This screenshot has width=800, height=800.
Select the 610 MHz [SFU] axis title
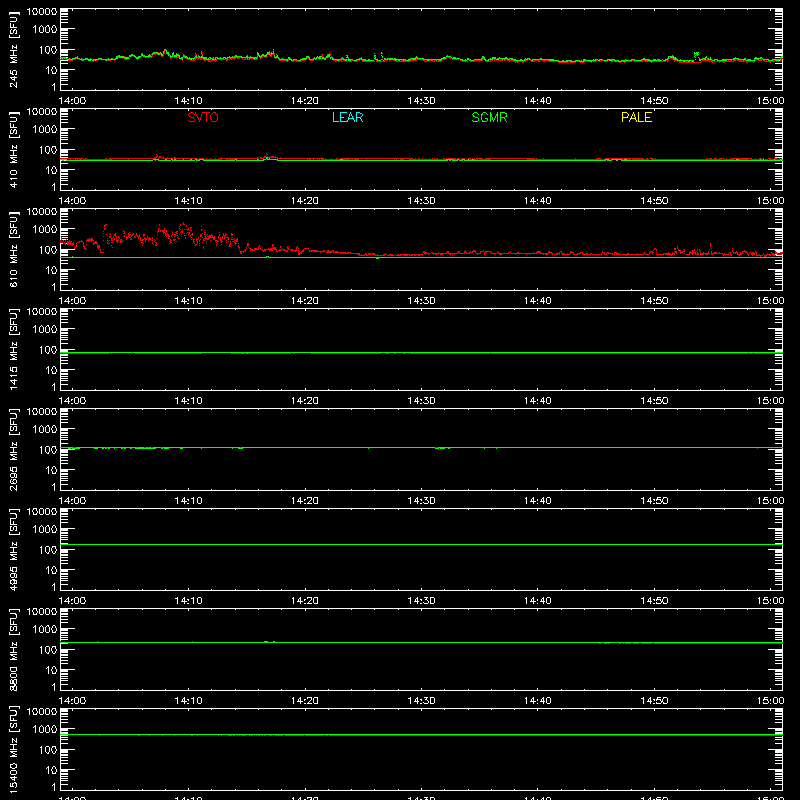click(x=13, y=250)
